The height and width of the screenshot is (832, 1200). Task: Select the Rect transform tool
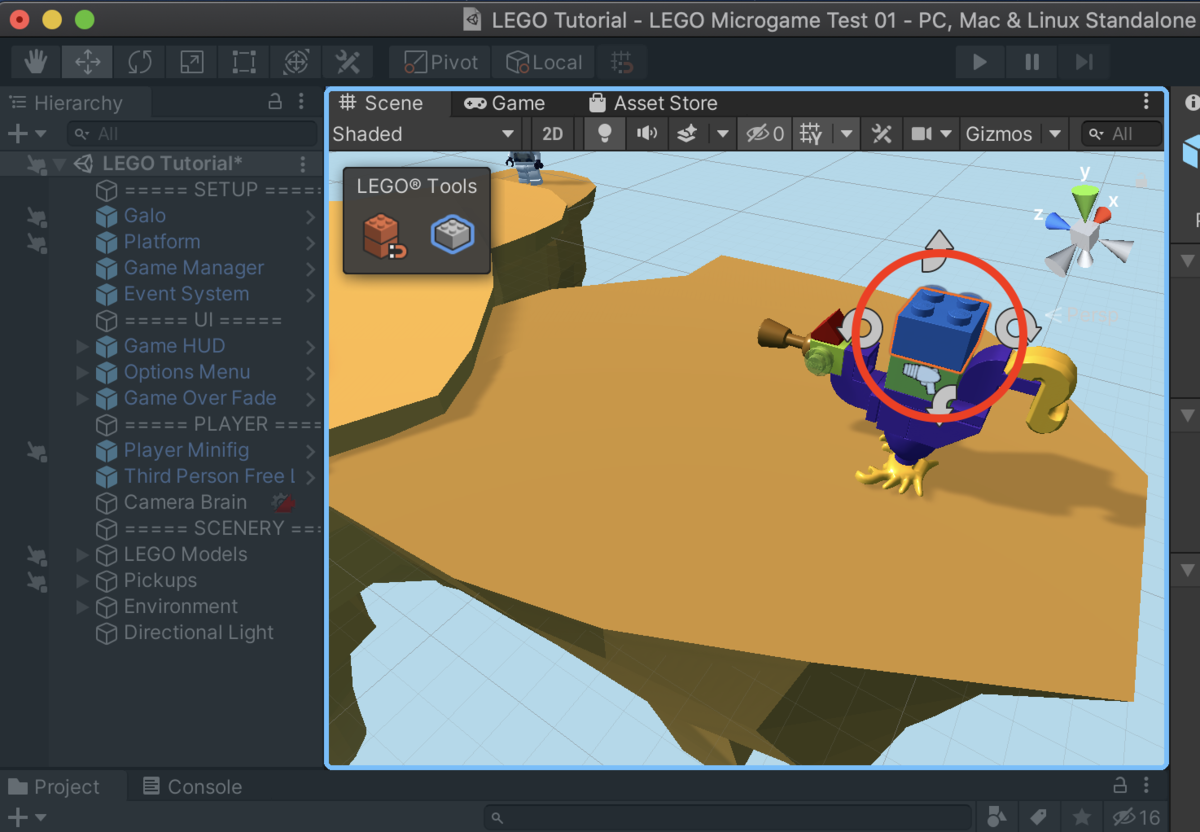tap(244, 62)
